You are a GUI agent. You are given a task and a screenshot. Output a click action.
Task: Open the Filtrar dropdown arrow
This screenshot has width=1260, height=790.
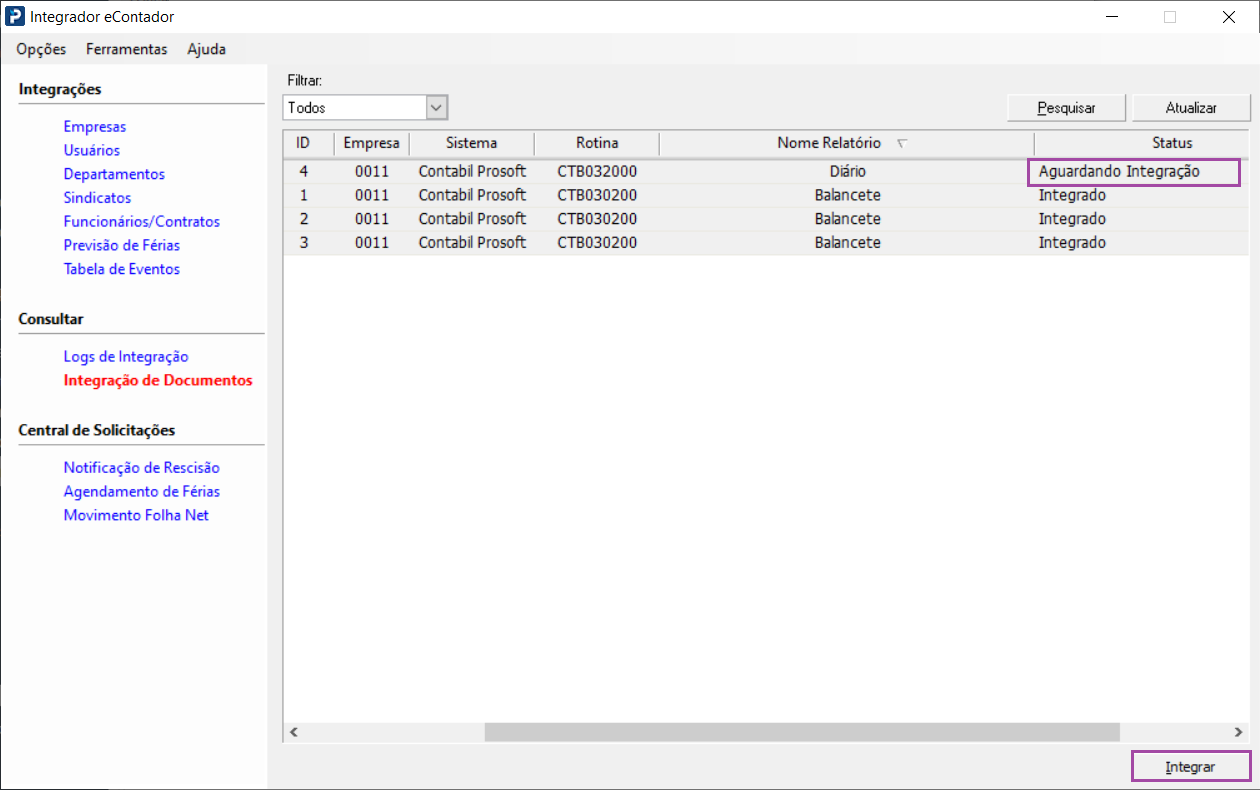click(436, 107)
